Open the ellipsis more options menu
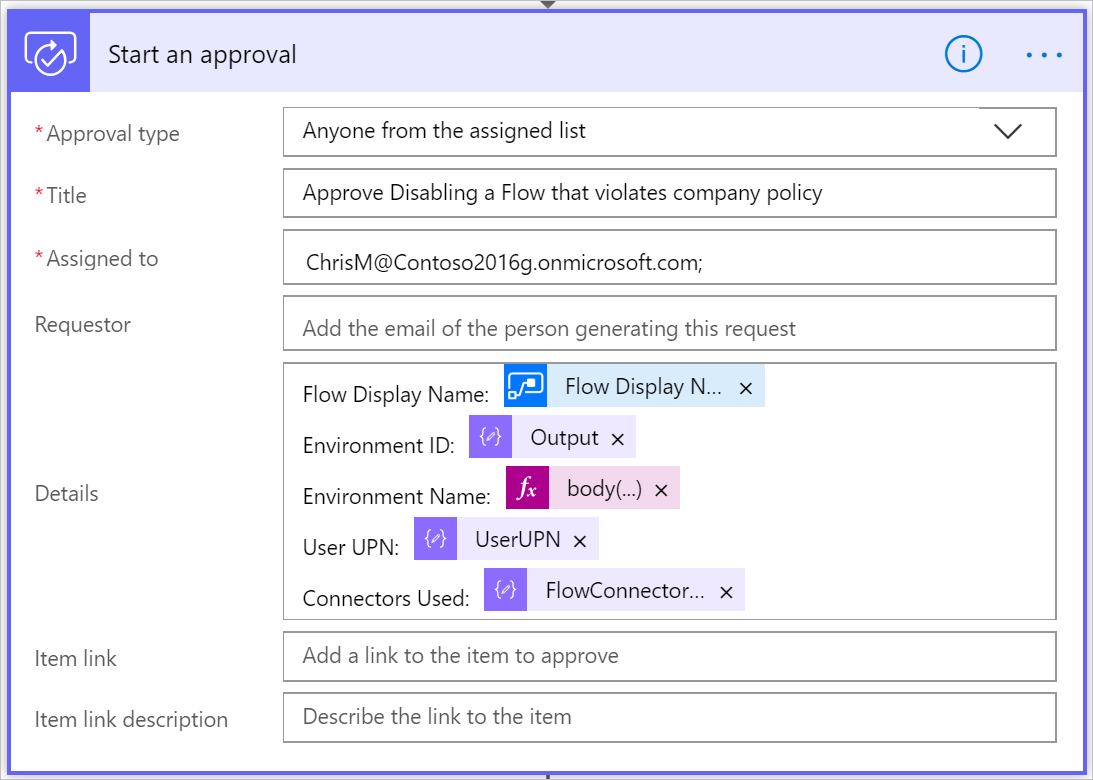Screen dimensions: 1093x780 (1044, 55)
